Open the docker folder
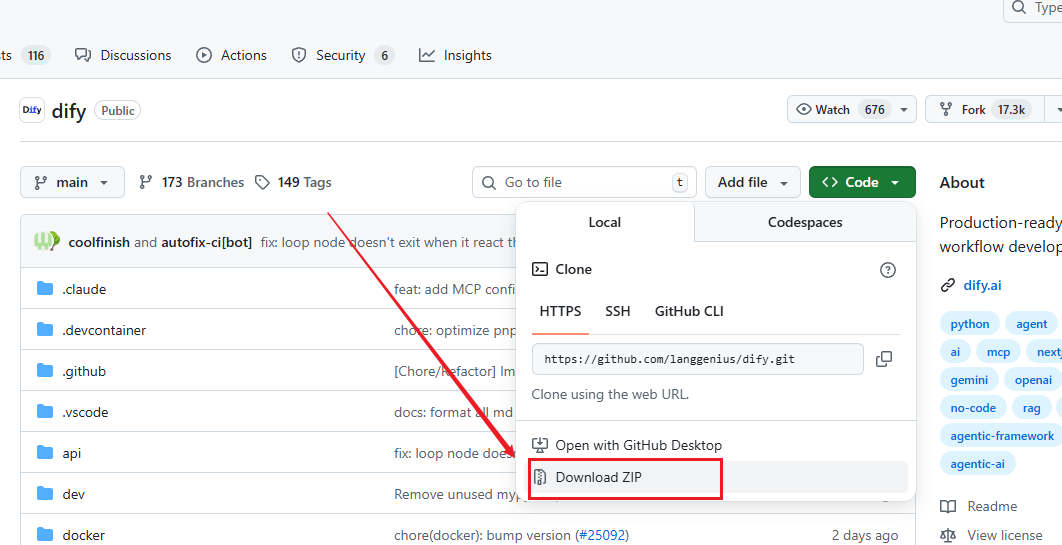Image resolution: width=1062 pixels, height=545 pixels. tap(83, 536)
